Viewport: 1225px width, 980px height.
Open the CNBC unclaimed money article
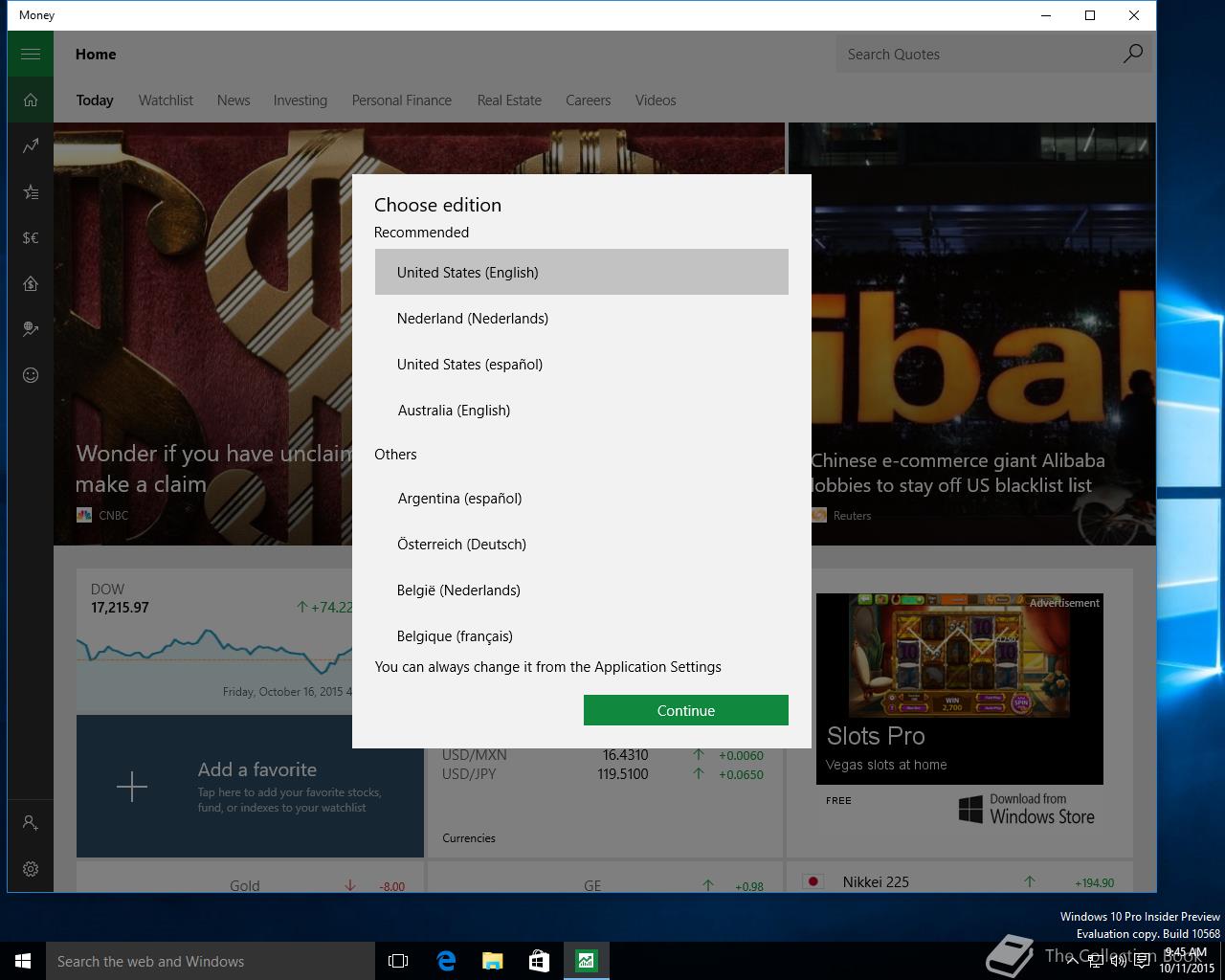[203, 334]
